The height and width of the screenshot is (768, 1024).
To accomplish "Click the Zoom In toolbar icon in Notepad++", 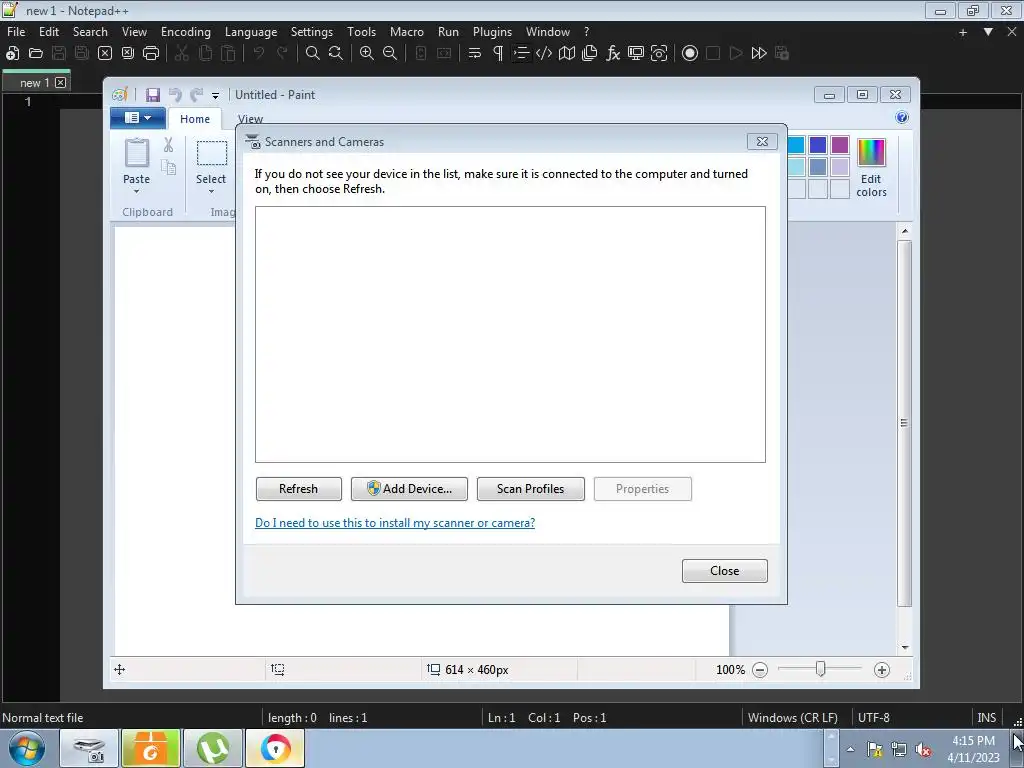I will [x=366, y=54].
